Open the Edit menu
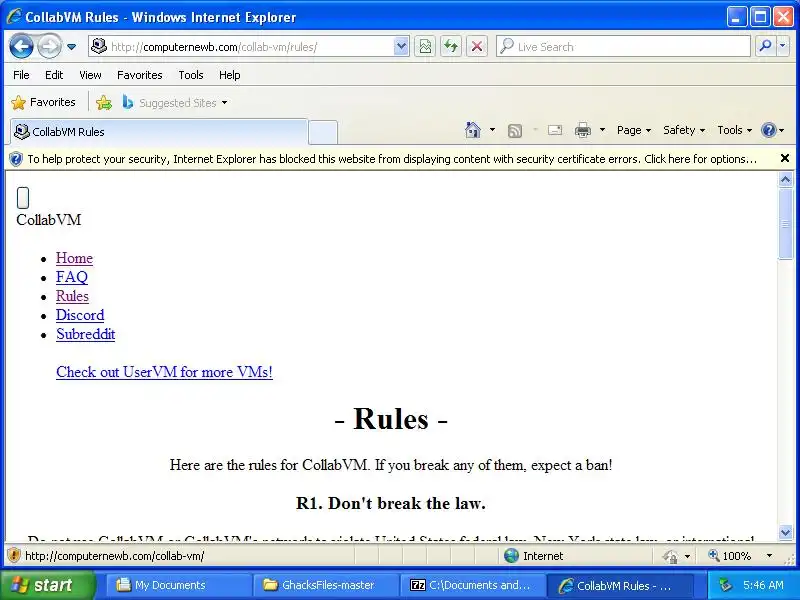This screenshot has height=600, width=800. click(54, 75)
